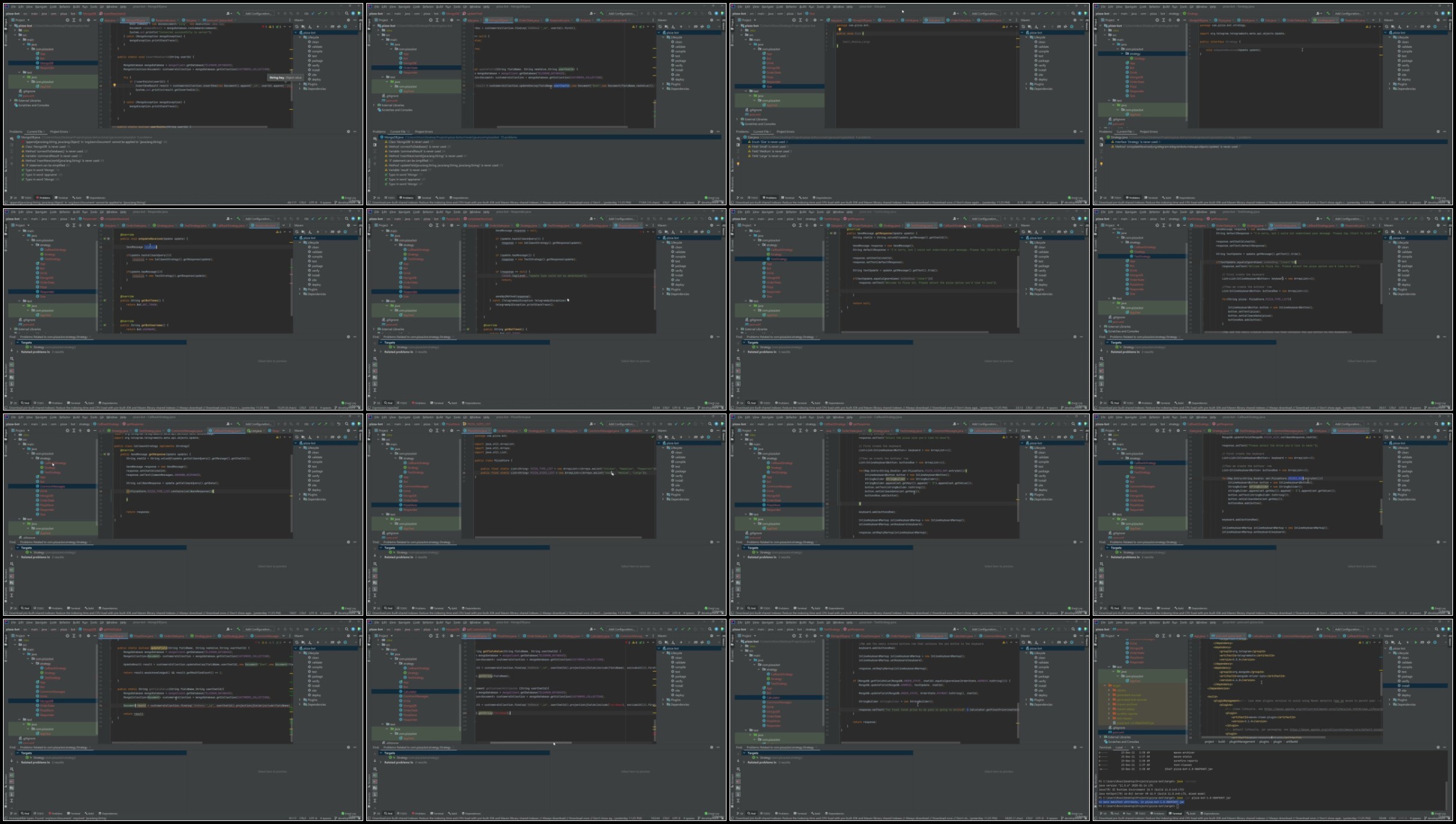Click gutter lightbulb beside the InsertOneResult line
The height and width of the screenshot is (824, 1456).
click(114, 85)
